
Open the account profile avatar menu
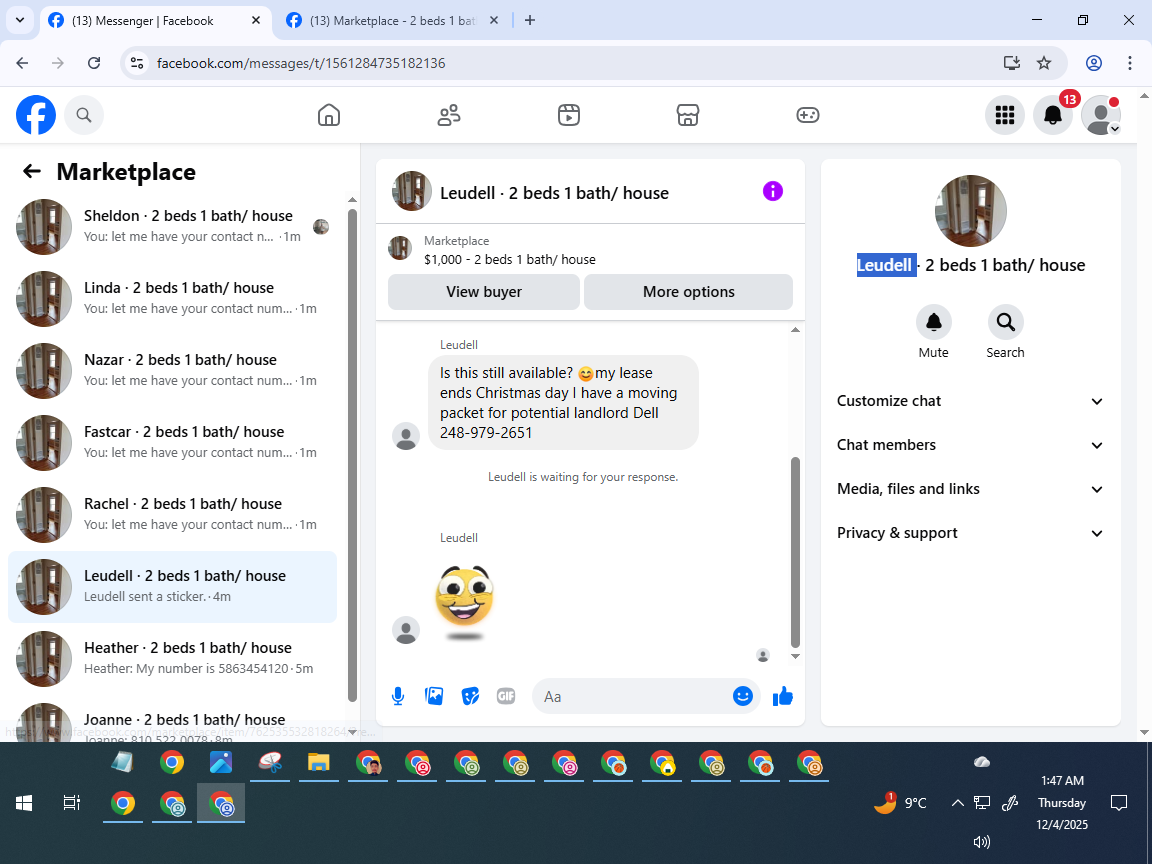click(x=1101, y=115)
